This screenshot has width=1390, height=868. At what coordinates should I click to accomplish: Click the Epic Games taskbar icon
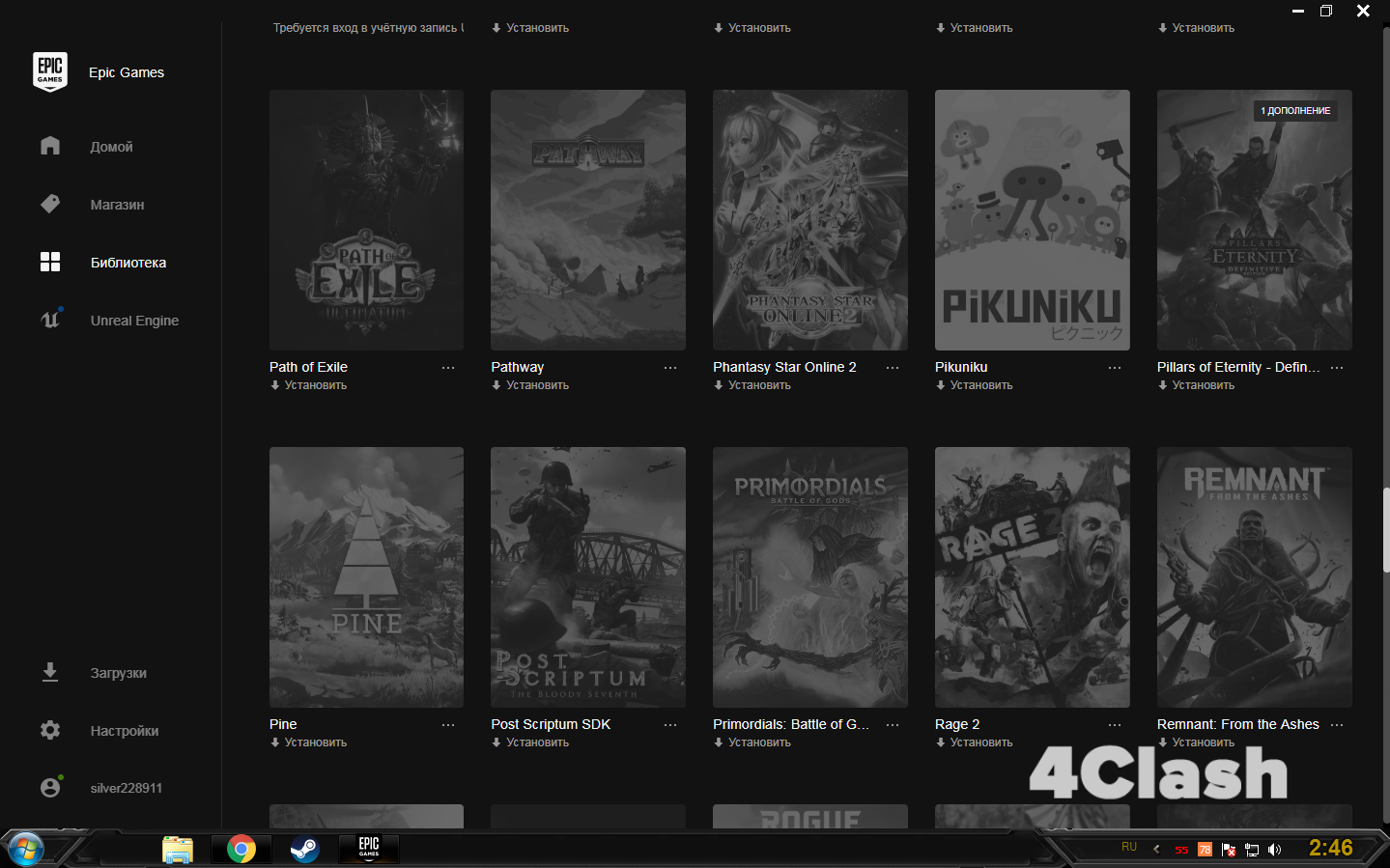pos(369,849)
